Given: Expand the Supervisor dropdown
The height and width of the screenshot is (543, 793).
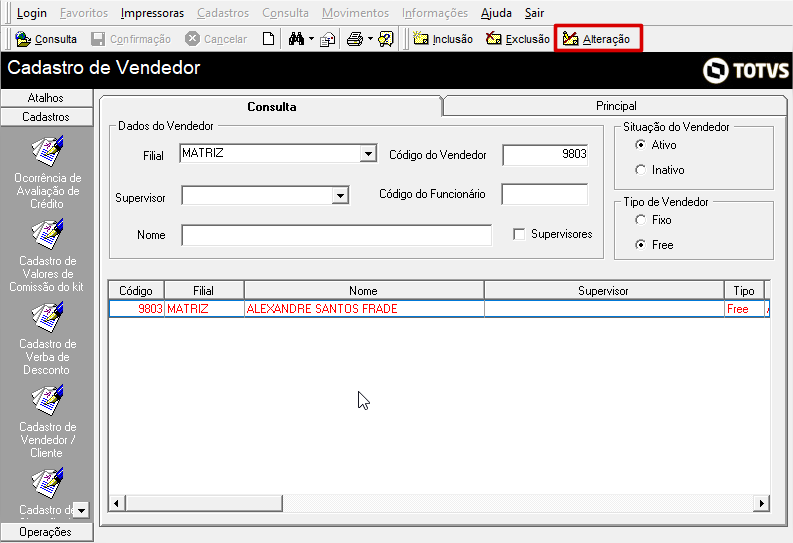Looking at the screenshot, I should click(x=340, y=195).
